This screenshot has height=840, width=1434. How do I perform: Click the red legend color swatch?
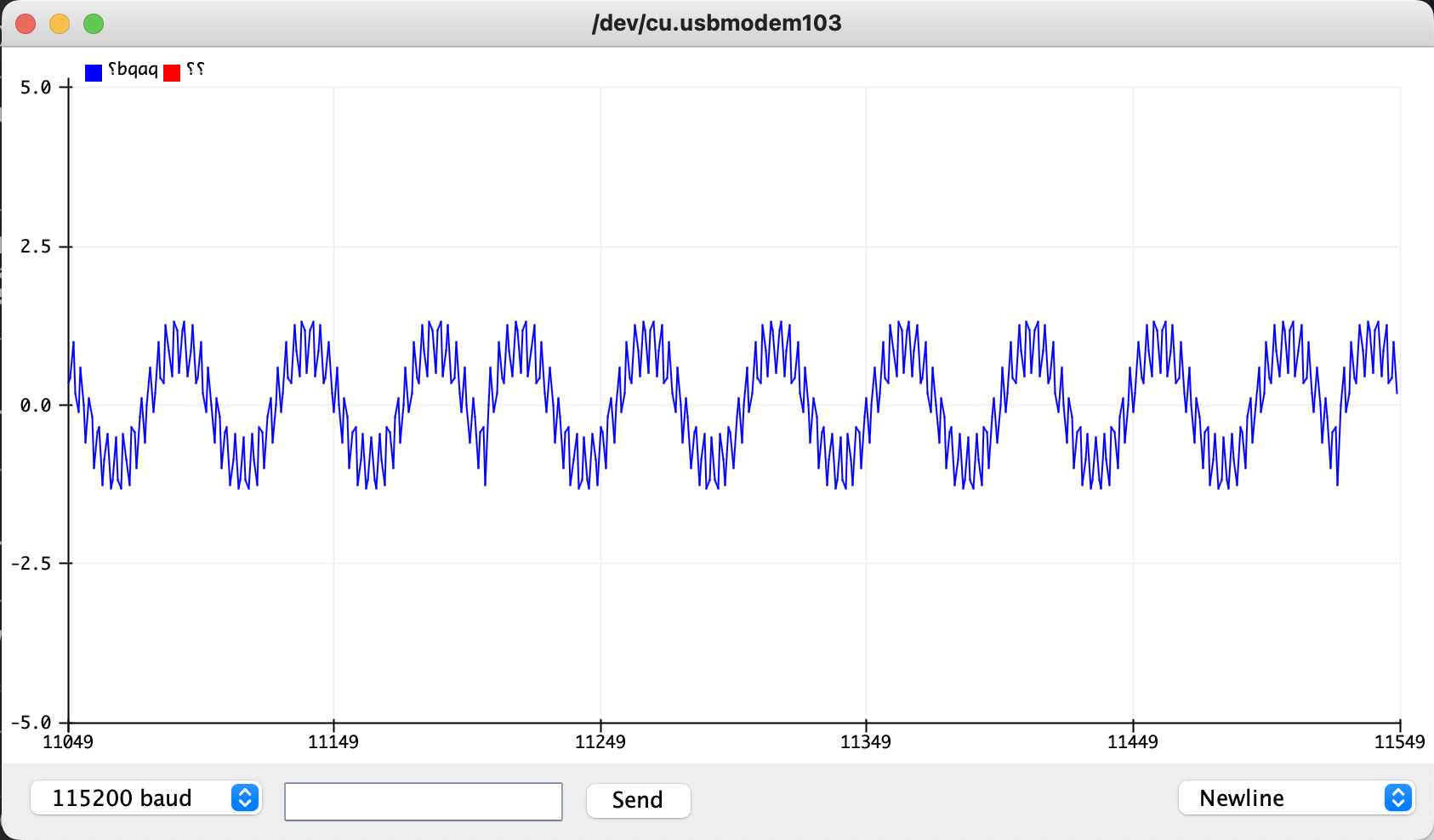(172, 72)
